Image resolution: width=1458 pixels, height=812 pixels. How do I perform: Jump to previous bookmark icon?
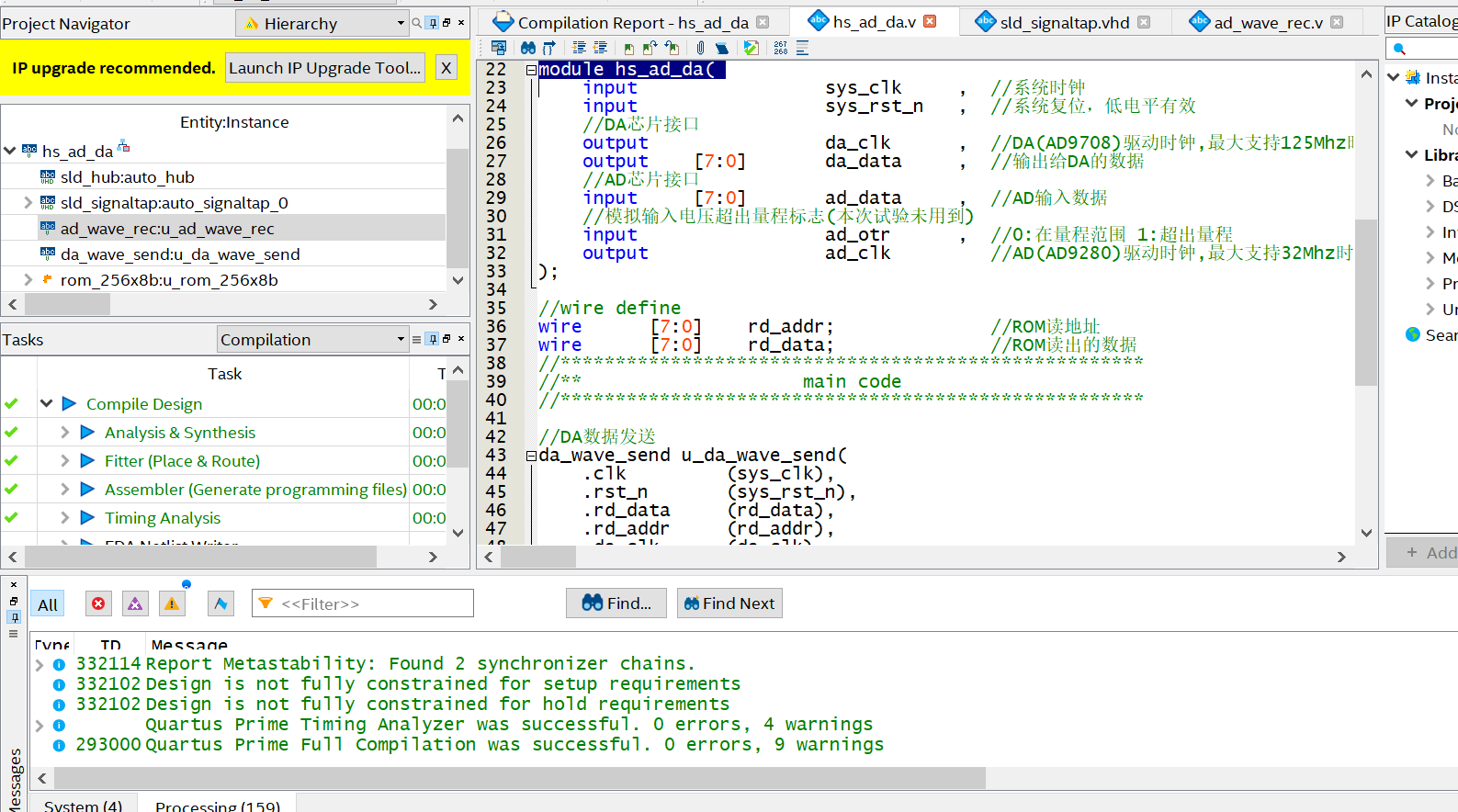click(672, 48)
